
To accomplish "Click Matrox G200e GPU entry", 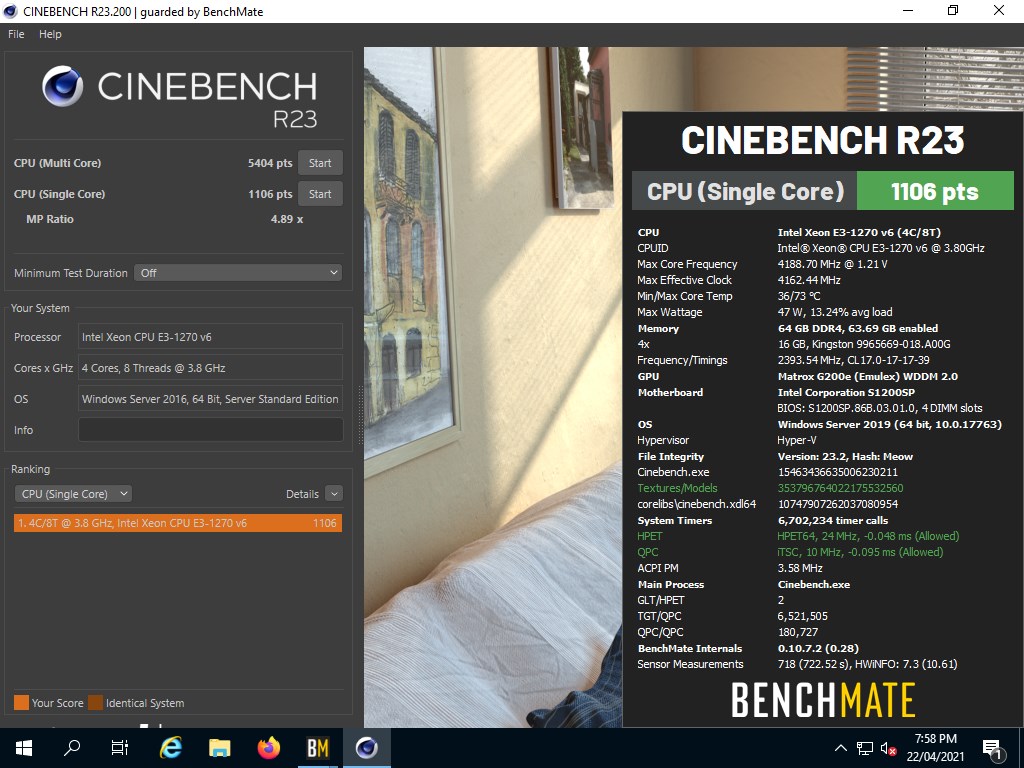I will click(868, 376).
